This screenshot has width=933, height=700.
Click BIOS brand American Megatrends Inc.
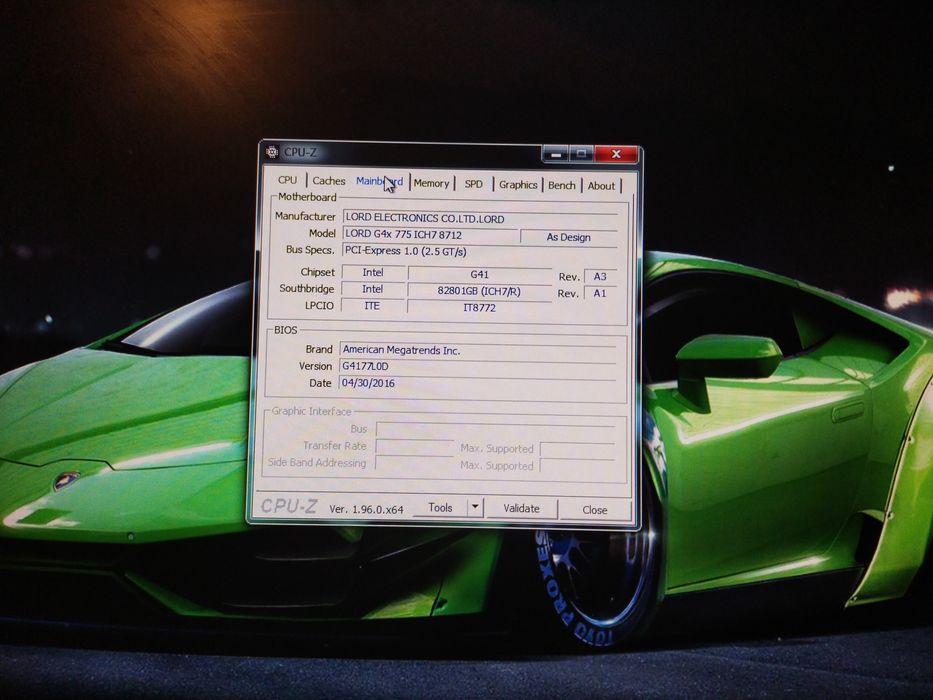tap(477, 350)
